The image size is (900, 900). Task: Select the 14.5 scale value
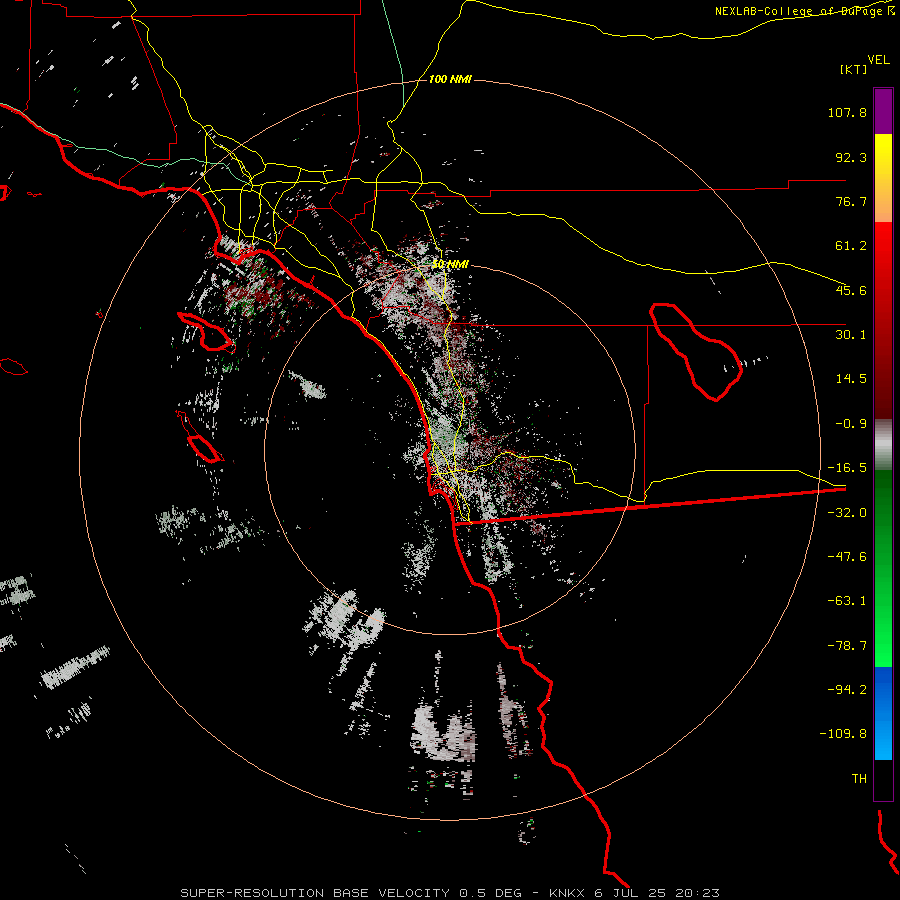pos(851,379)
